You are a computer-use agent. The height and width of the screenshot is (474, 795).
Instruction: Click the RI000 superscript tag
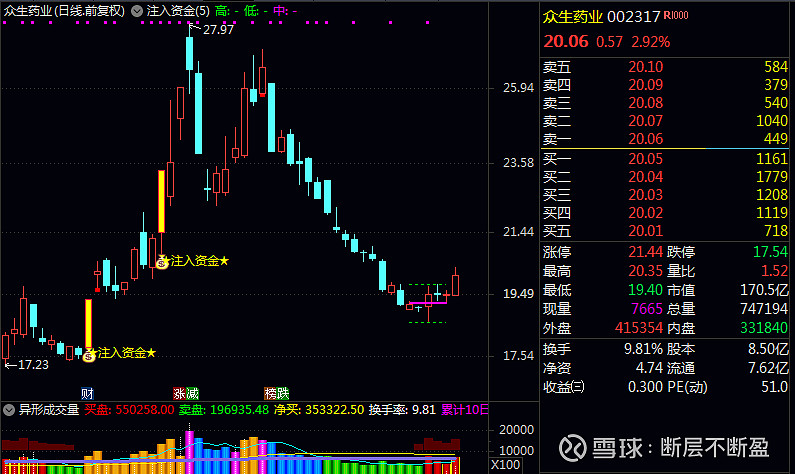(676, 15)
